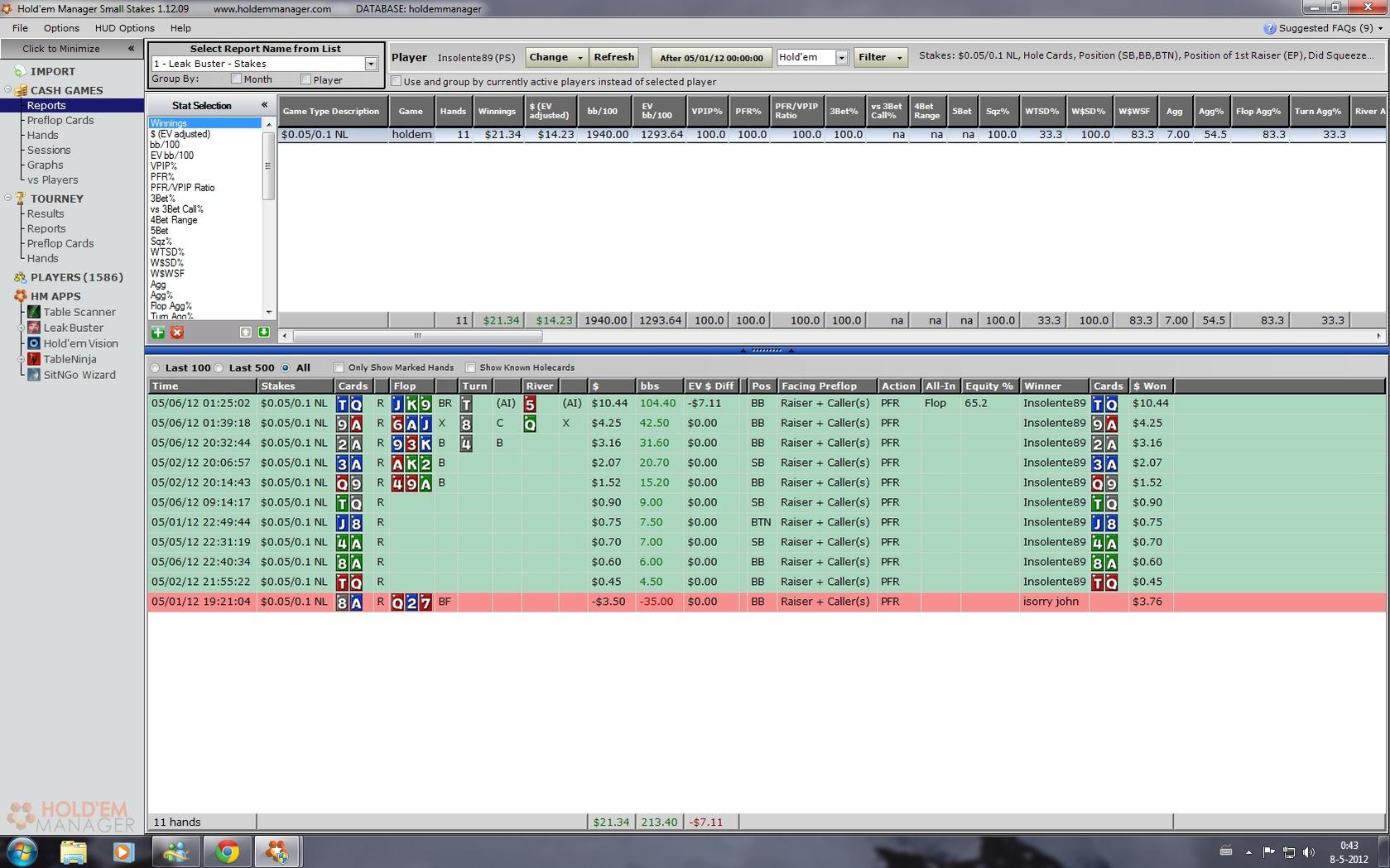The image size is (1390, 868).
Task: Select the All hands radio button
Action: tap(286, 367)
